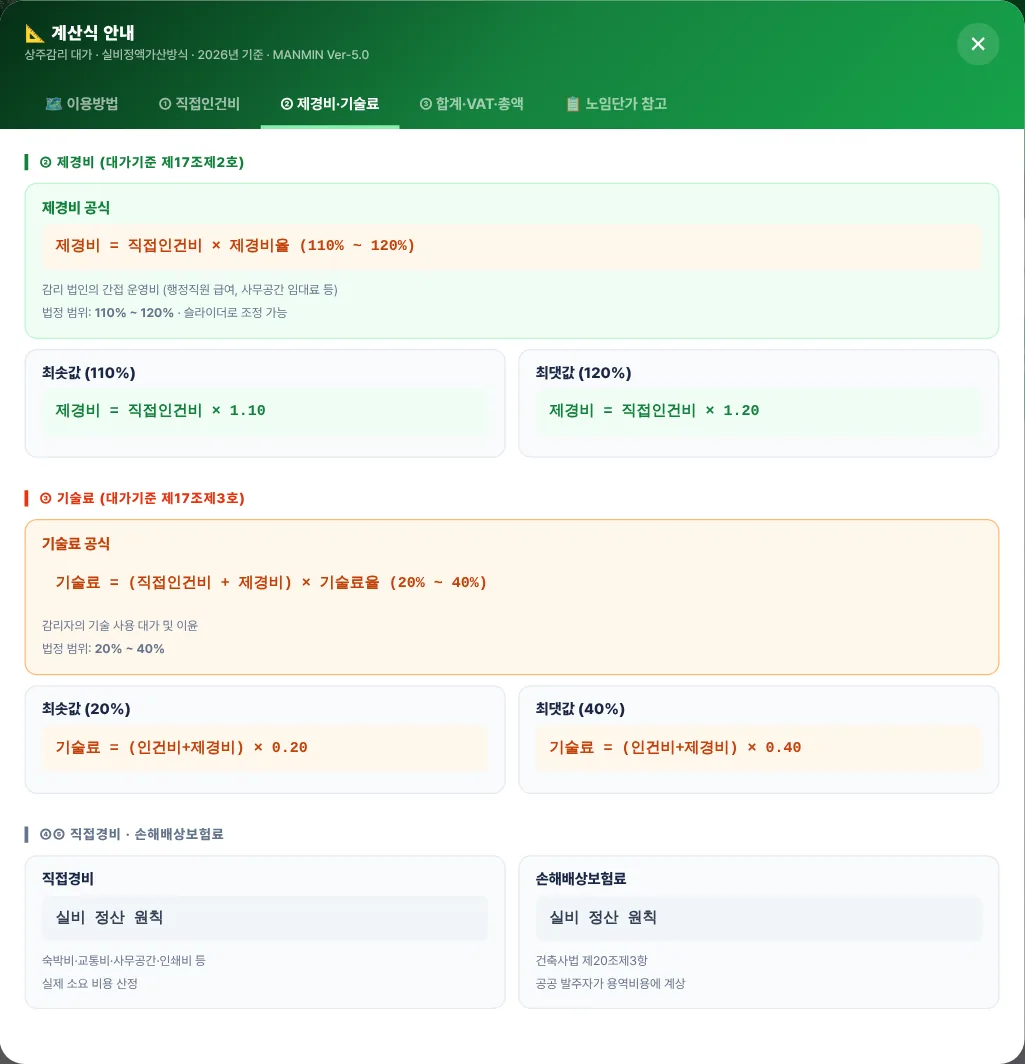Click the note '감리 법인의 간접 운영비'
Viewport: 1025px width, 1064px height.
click(190, 290)
